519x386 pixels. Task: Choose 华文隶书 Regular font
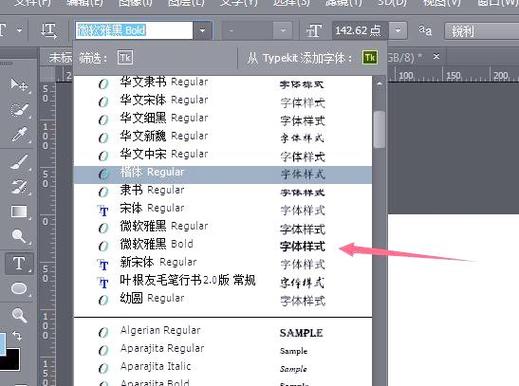tap(223, 83)
